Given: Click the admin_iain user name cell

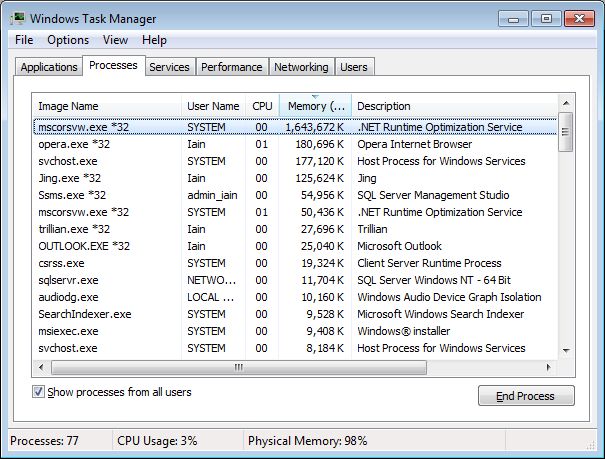Looking at the screenshot, I should (213, 195).
